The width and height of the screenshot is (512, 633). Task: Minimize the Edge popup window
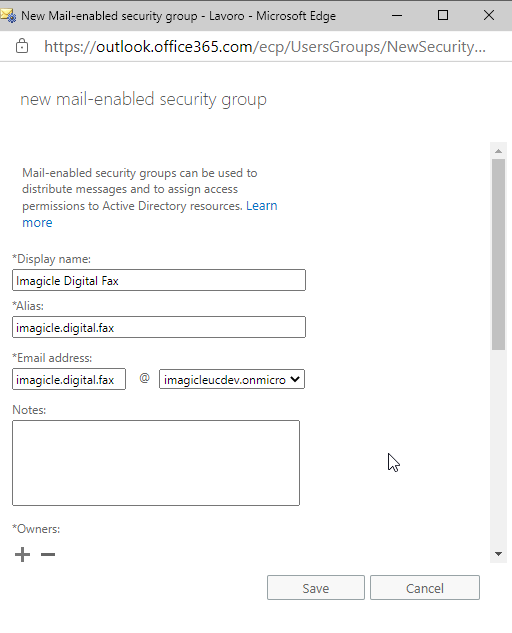pos(397,16)
